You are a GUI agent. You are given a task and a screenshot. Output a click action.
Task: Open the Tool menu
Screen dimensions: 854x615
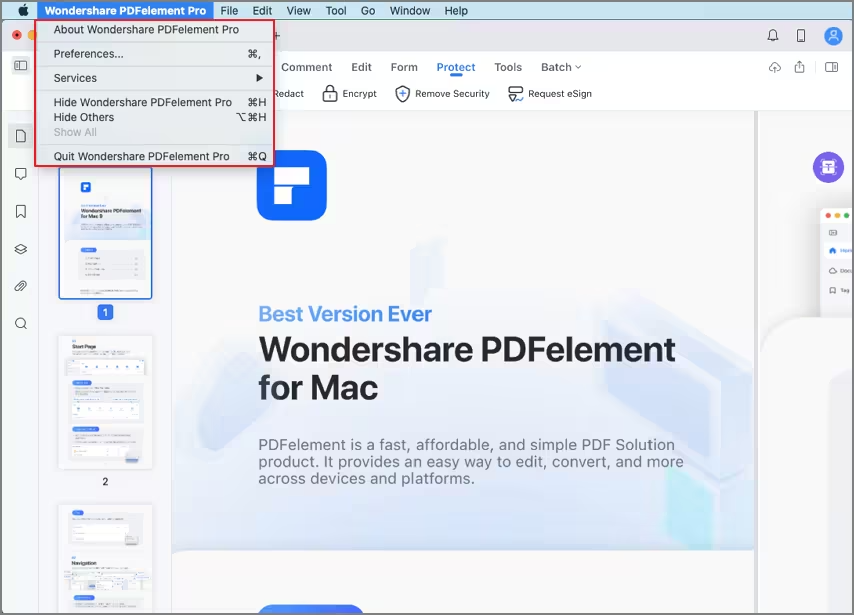tap(336, 10)
